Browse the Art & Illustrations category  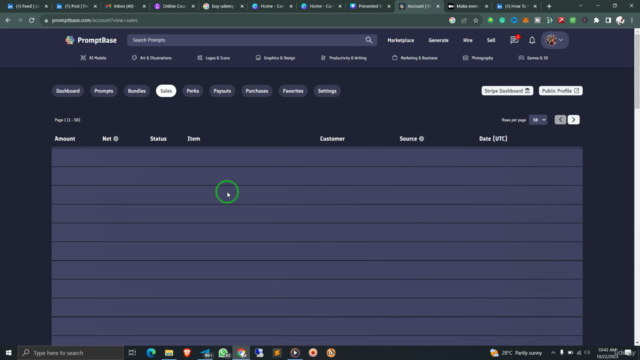point(151,58)
